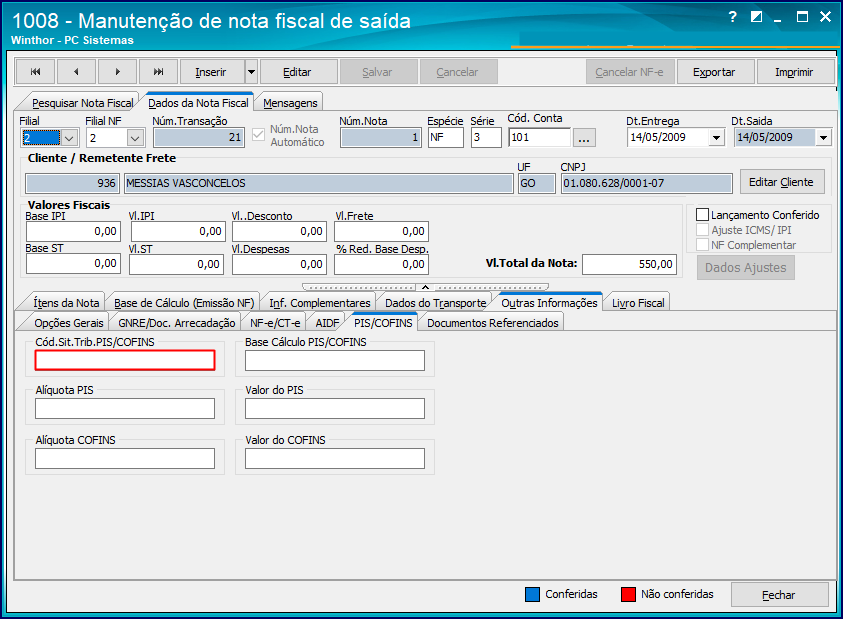The image size is (843, 619).
Task: Go to the first record
Action: (x=35, y=72)
